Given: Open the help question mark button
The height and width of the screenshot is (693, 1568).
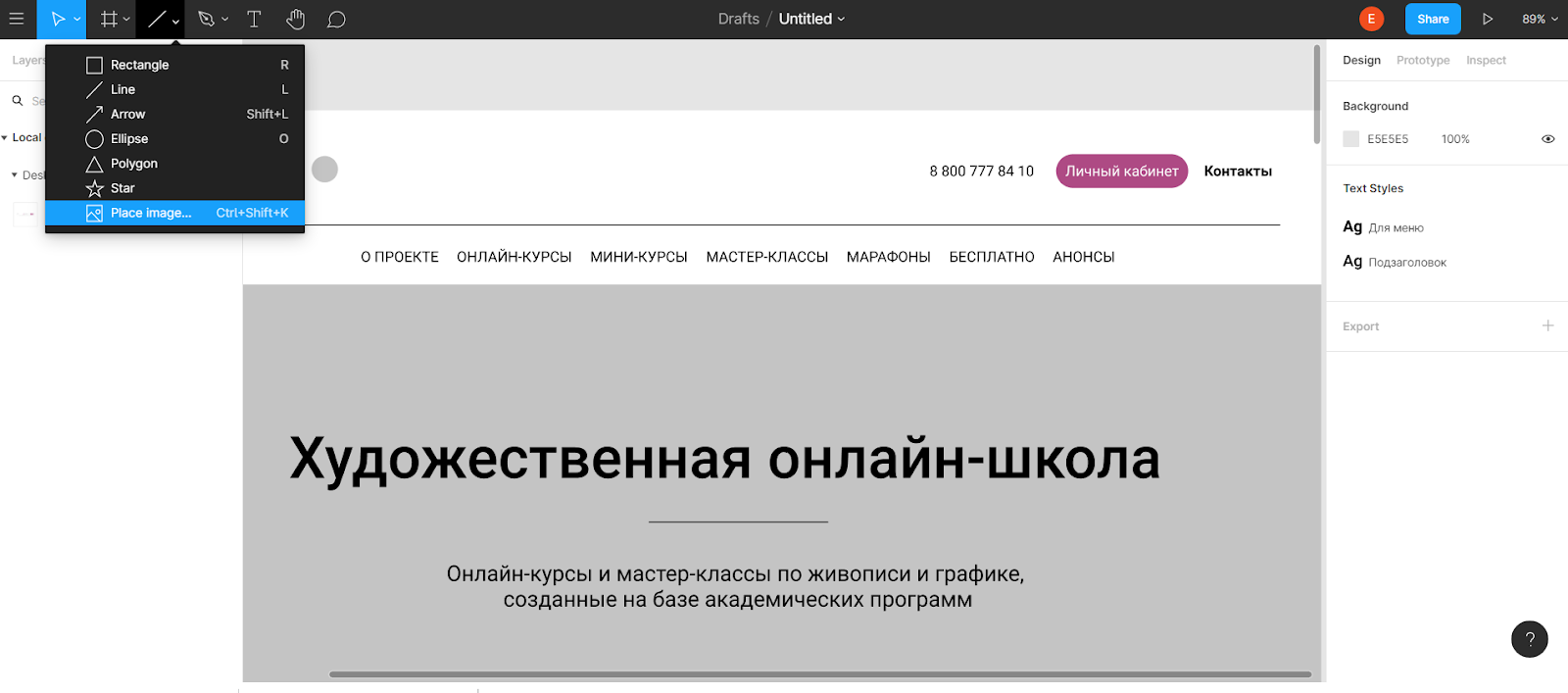Looking at the screenshot, I should point(1530,639).
